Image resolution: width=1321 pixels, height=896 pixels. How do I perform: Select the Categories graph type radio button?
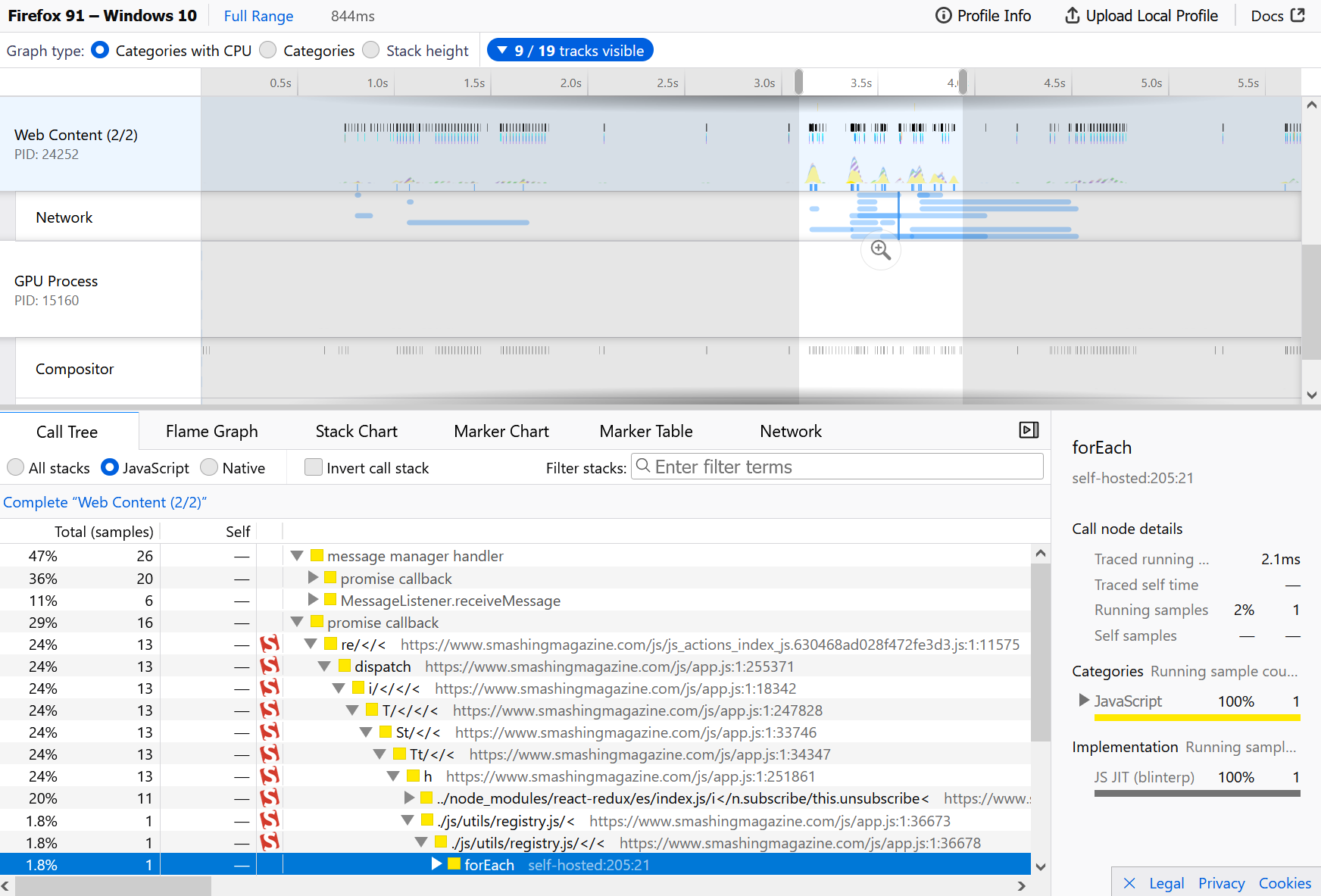click(x=267, y=50)
